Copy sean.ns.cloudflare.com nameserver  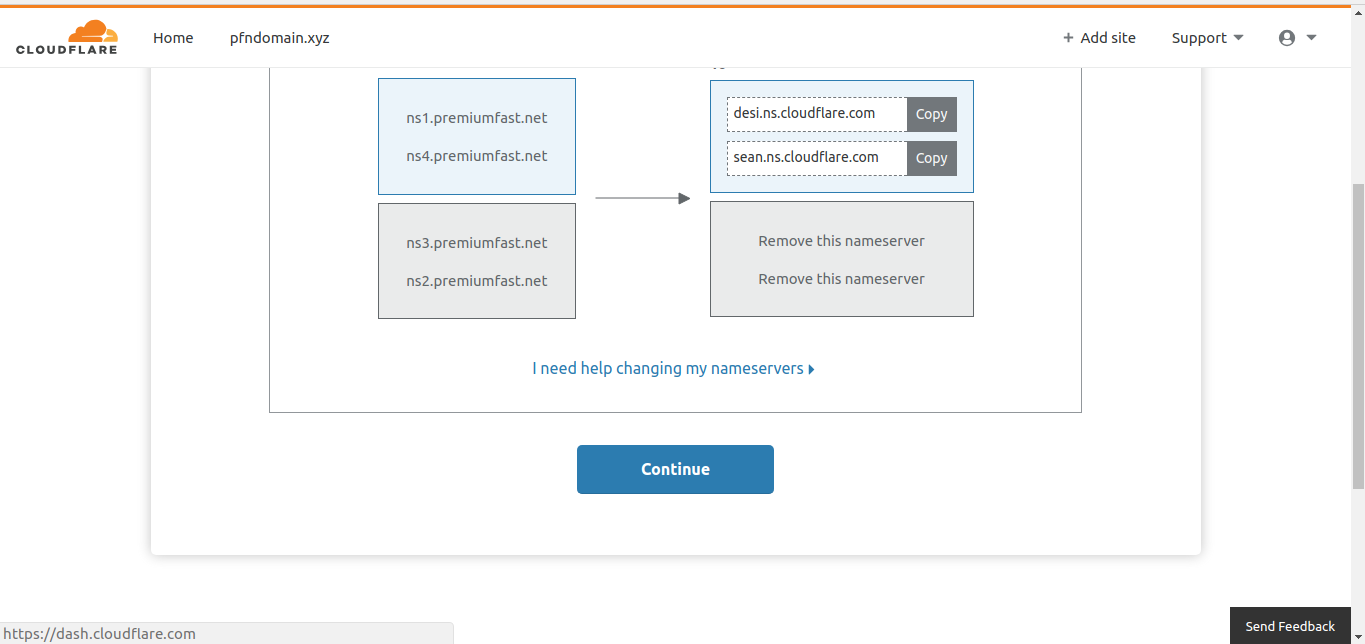tap(932, 158)
